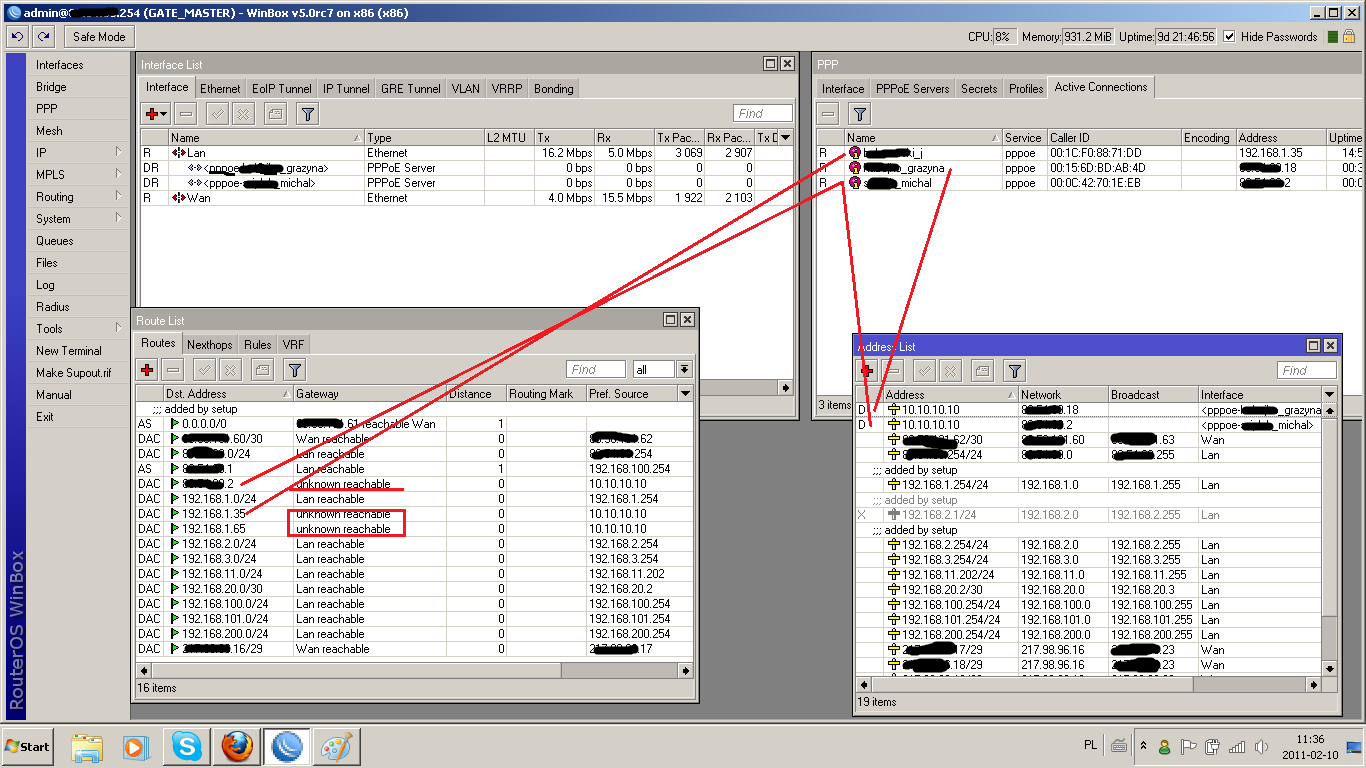The image size is (1366, 768).
Task: Click the Redo arrow in WinBox toolbar
Action: [43, 37]
